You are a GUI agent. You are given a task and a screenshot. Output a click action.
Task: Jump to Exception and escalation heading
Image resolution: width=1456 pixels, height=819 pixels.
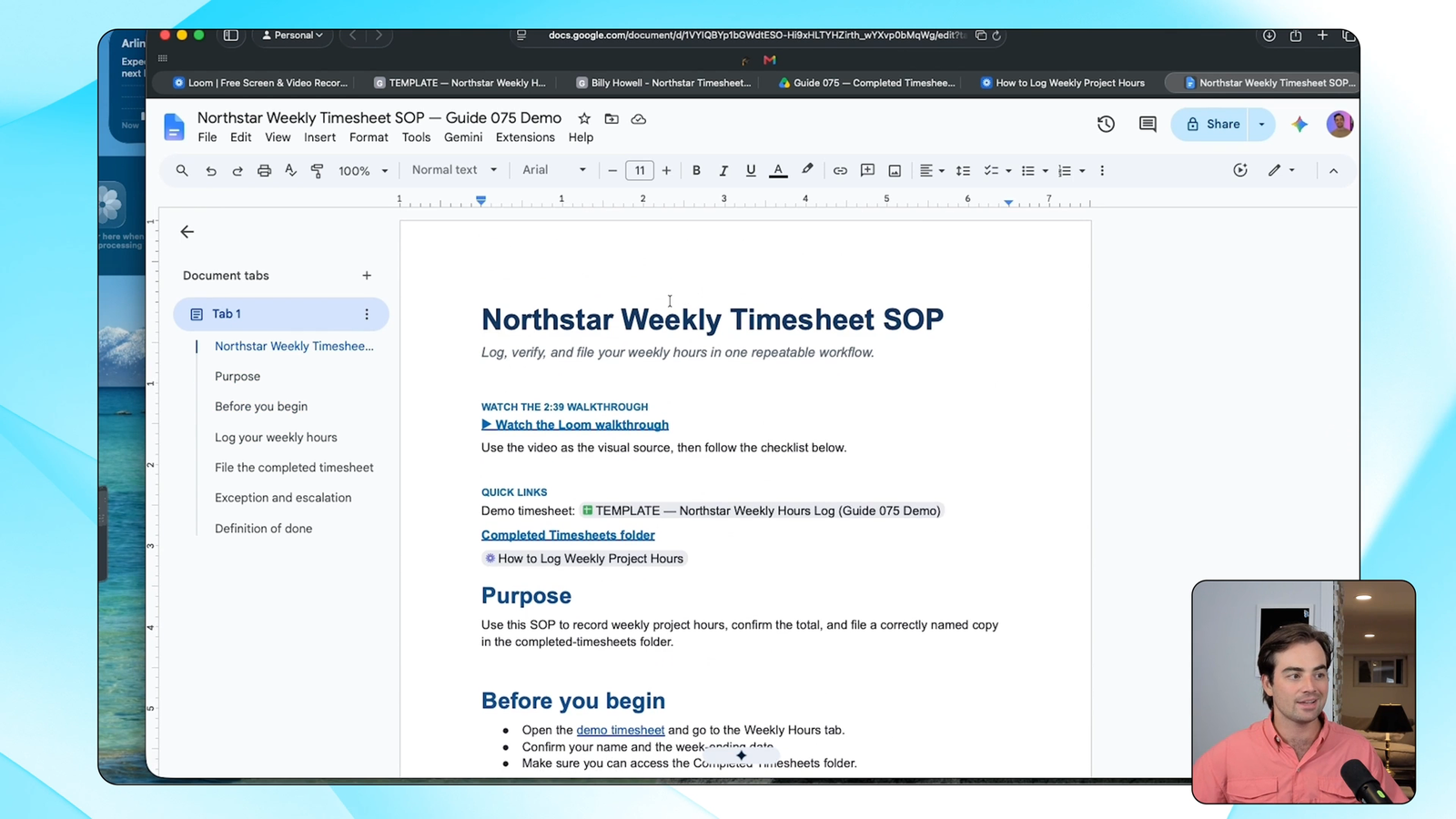[283, 498]
